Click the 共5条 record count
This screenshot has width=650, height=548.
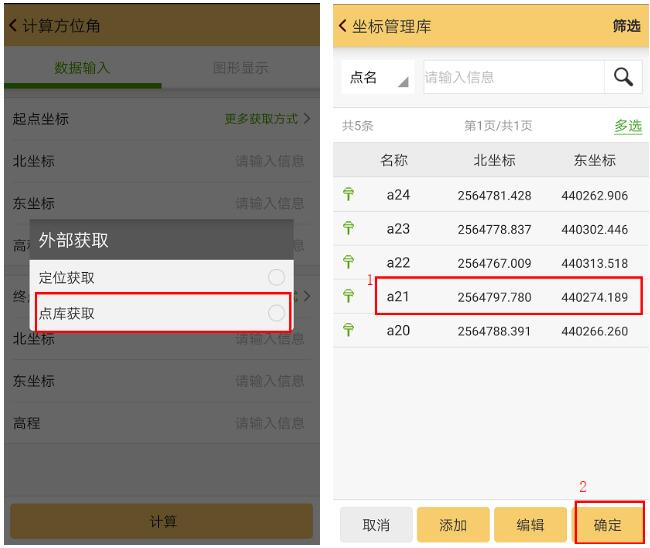point(357,126)
